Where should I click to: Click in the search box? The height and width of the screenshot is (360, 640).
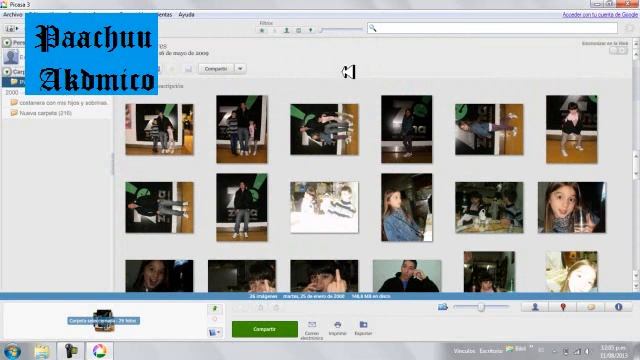(492, 28)
